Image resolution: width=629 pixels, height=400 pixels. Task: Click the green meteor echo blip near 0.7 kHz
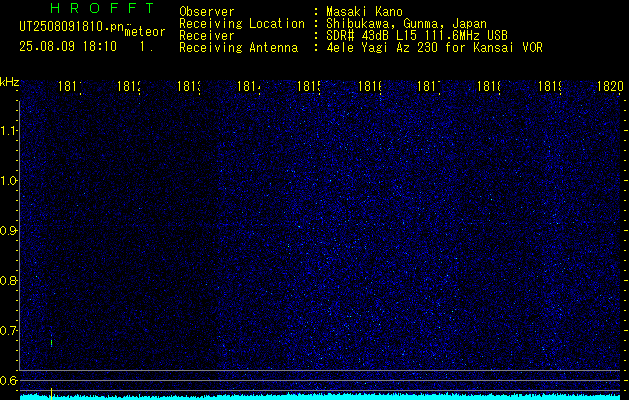pos(51,343)
